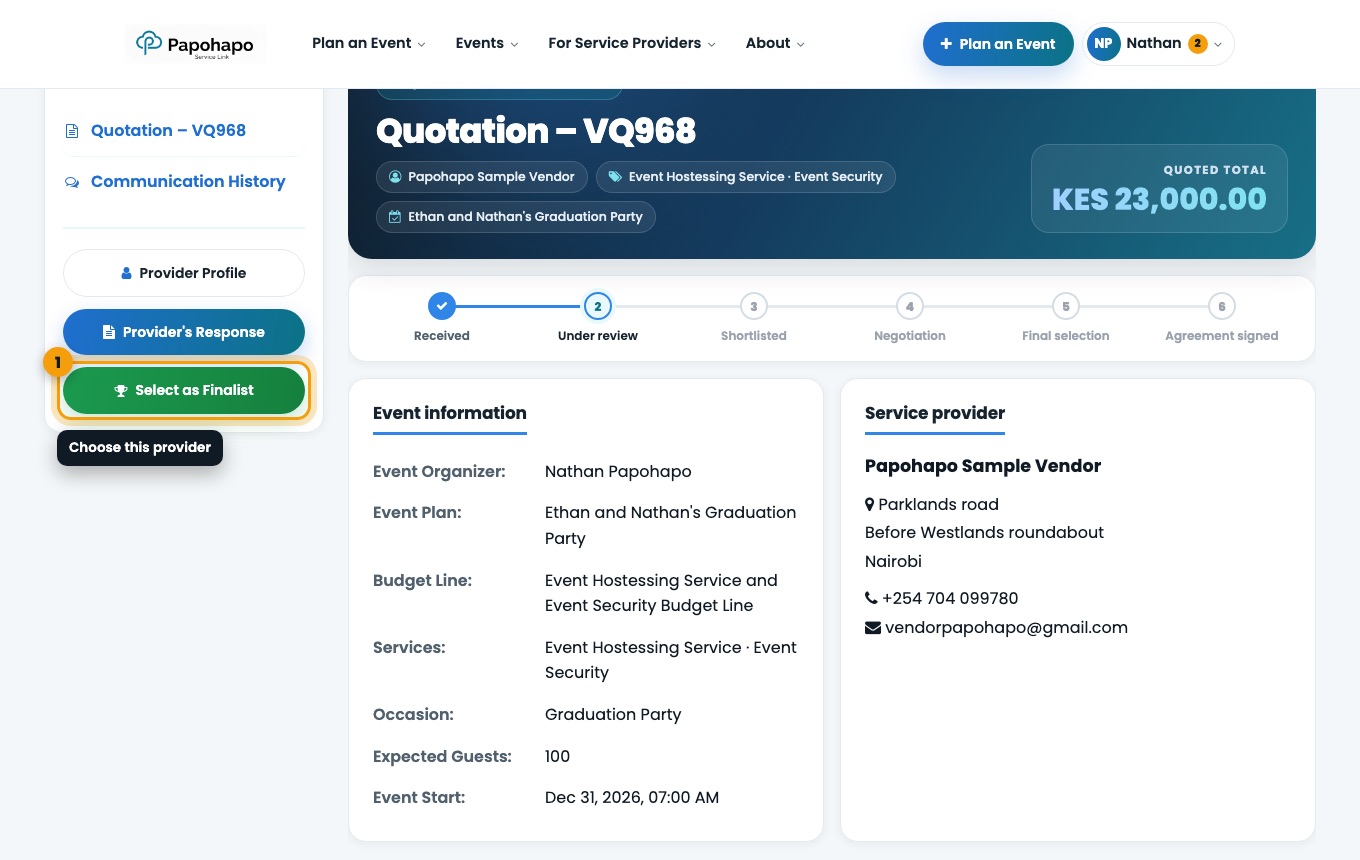Click vendorpapohapo@gmail.com email address
This screenshot has width=1360, height=860.
(x=1006, y=628)
